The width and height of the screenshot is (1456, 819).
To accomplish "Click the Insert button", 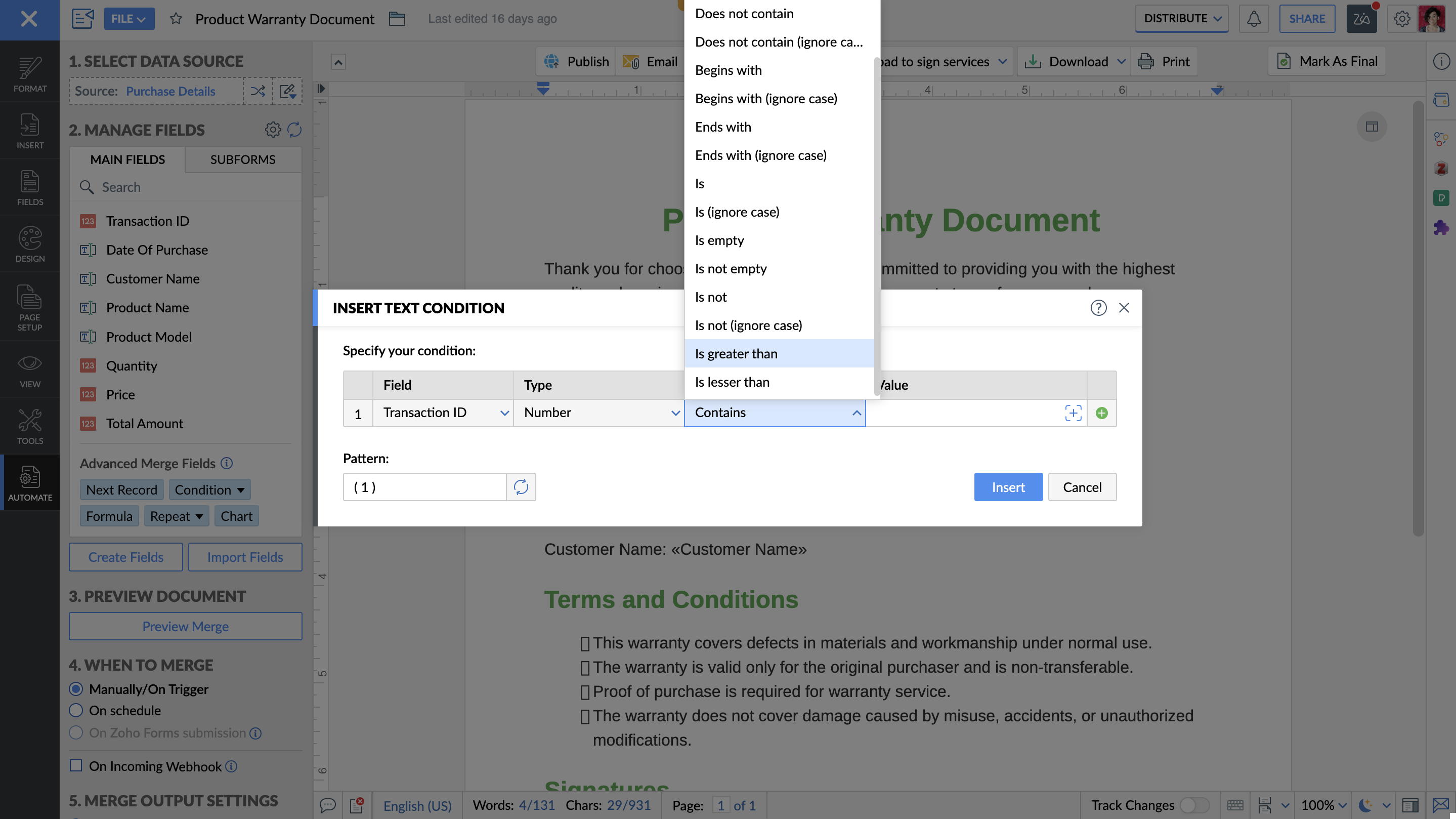I will coord(1008,487).
